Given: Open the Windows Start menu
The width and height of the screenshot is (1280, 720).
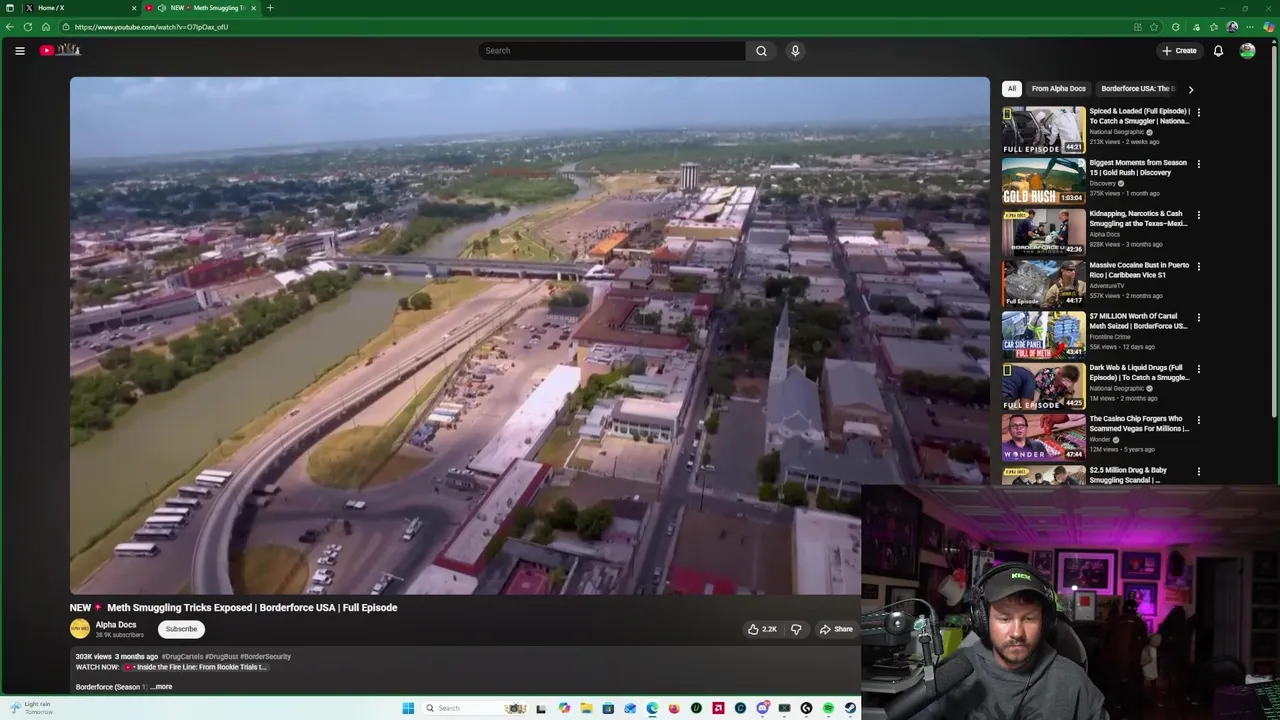Looking at the screenshot, I should [408, 708].
